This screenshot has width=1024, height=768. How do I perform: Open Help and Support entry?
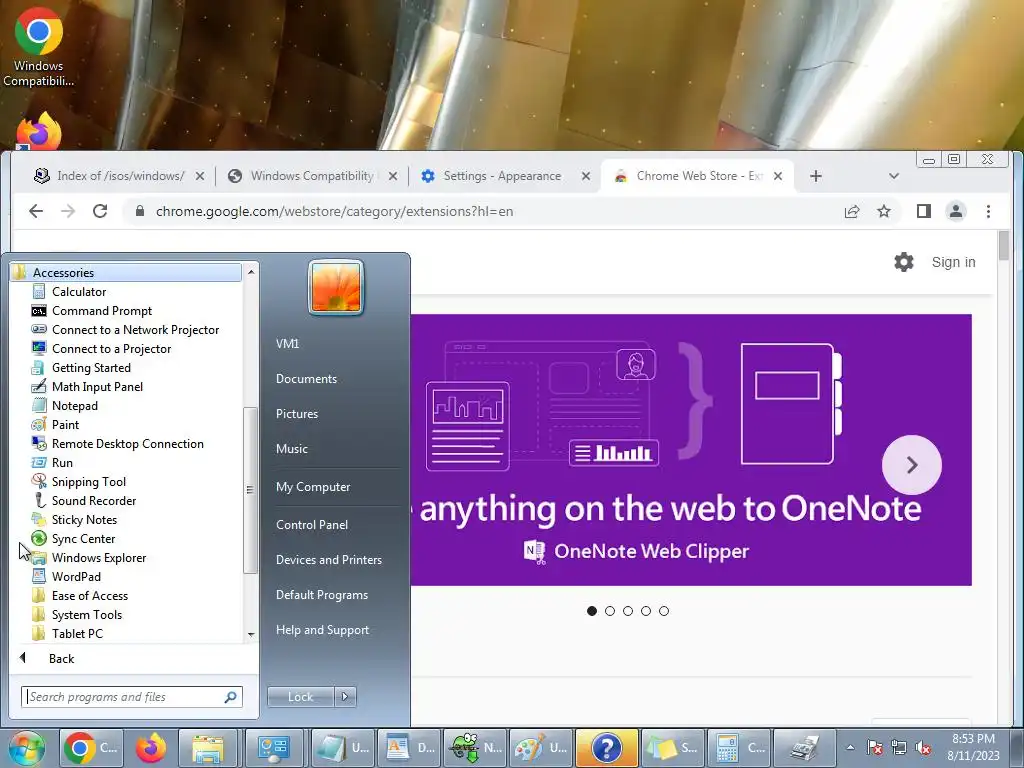click(322, 630)
